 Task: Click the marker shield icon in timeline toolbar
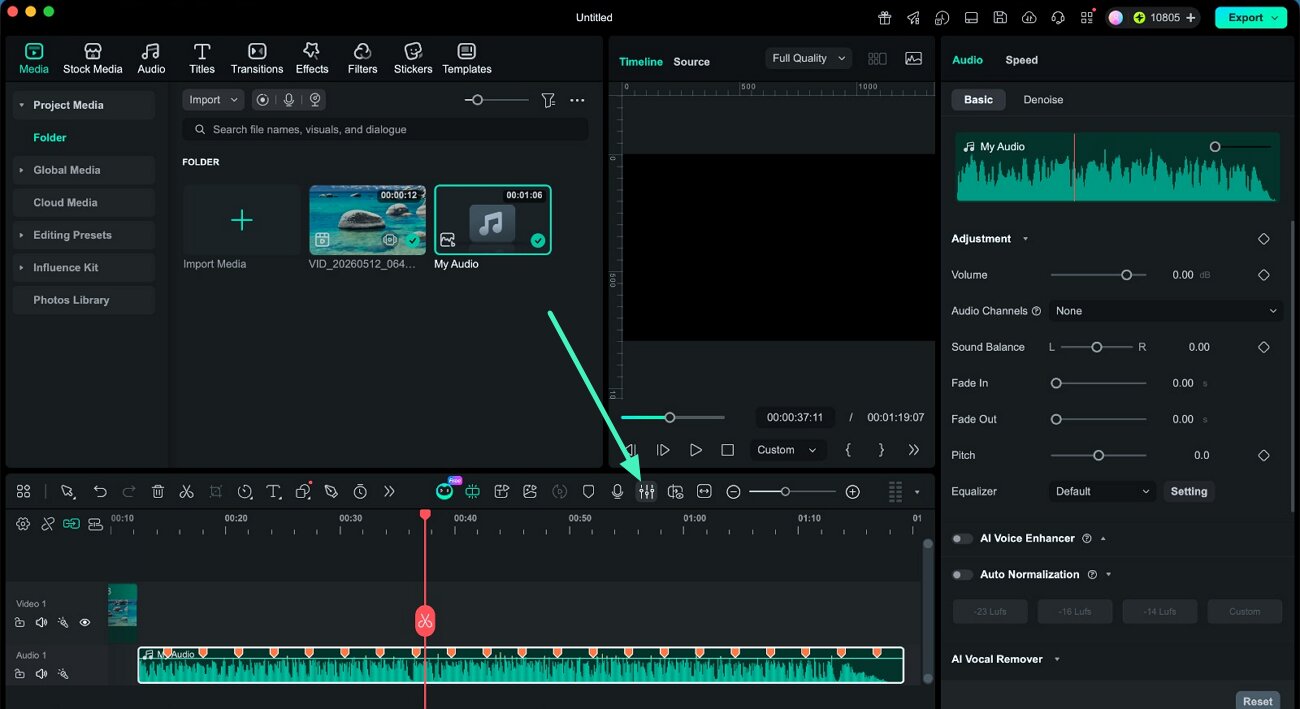589,492
